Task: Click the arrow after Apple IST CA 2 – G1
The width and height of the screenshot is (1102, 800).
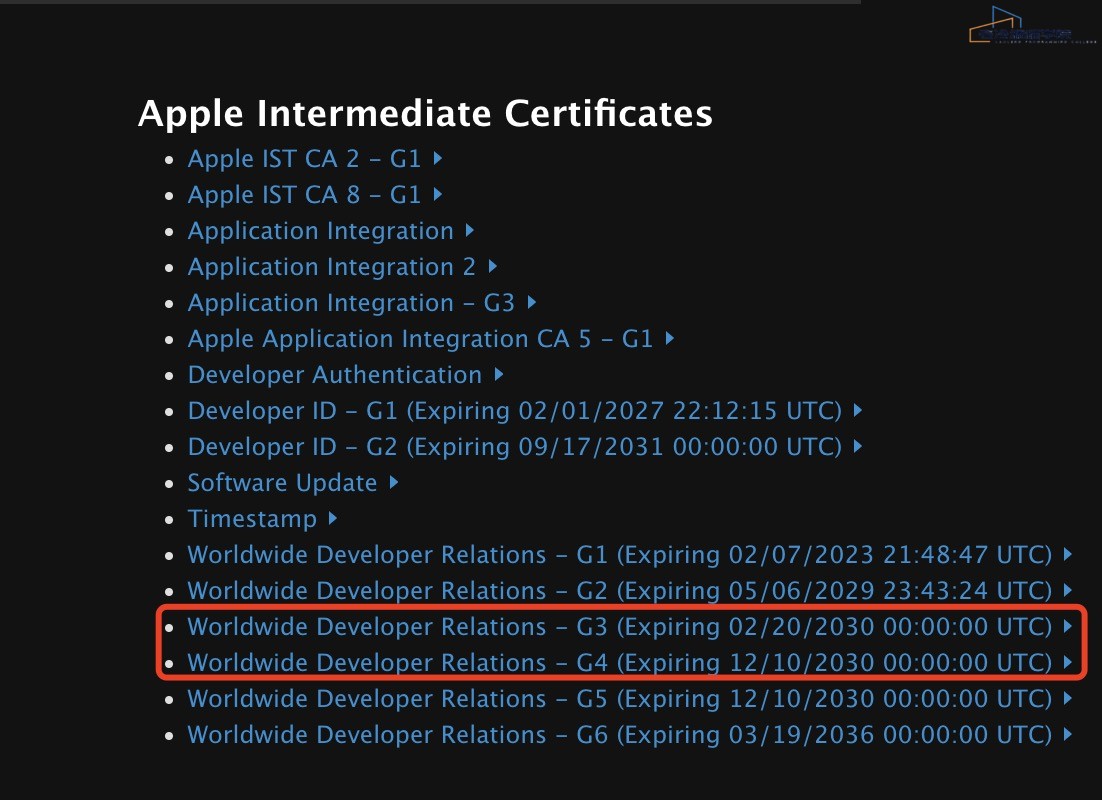Action: [438, 158]
